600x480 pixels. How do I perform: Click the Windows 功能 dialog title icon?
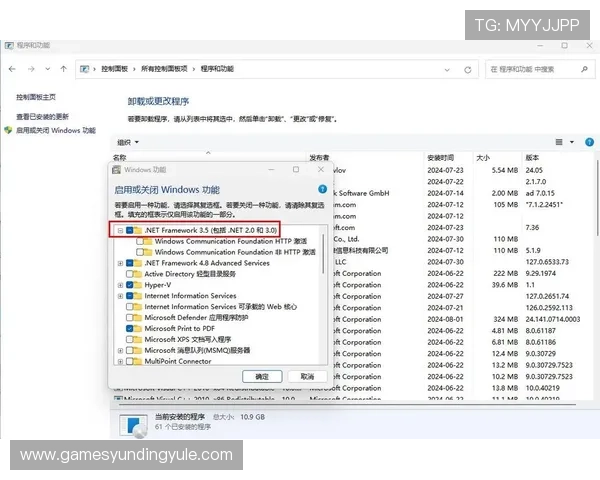(x=116, y=170)
